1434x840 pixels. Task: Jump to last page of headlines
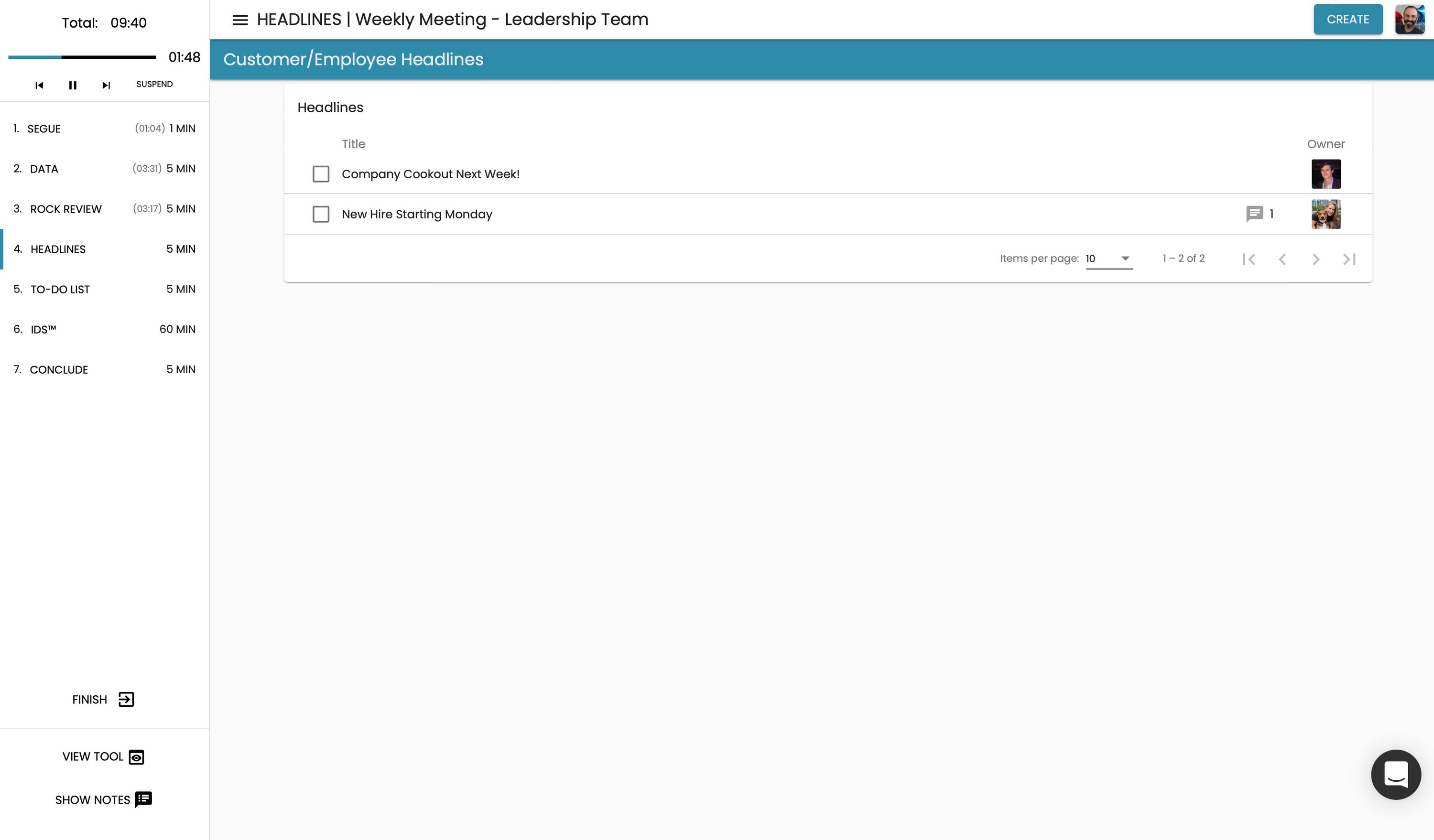1349,259
